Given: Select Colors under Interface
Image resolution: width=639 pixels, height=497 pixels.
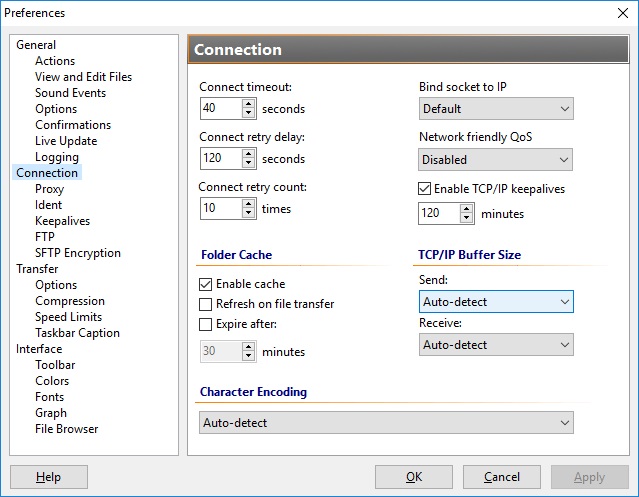Looking at the screenshot, I should tap(52, 381).
